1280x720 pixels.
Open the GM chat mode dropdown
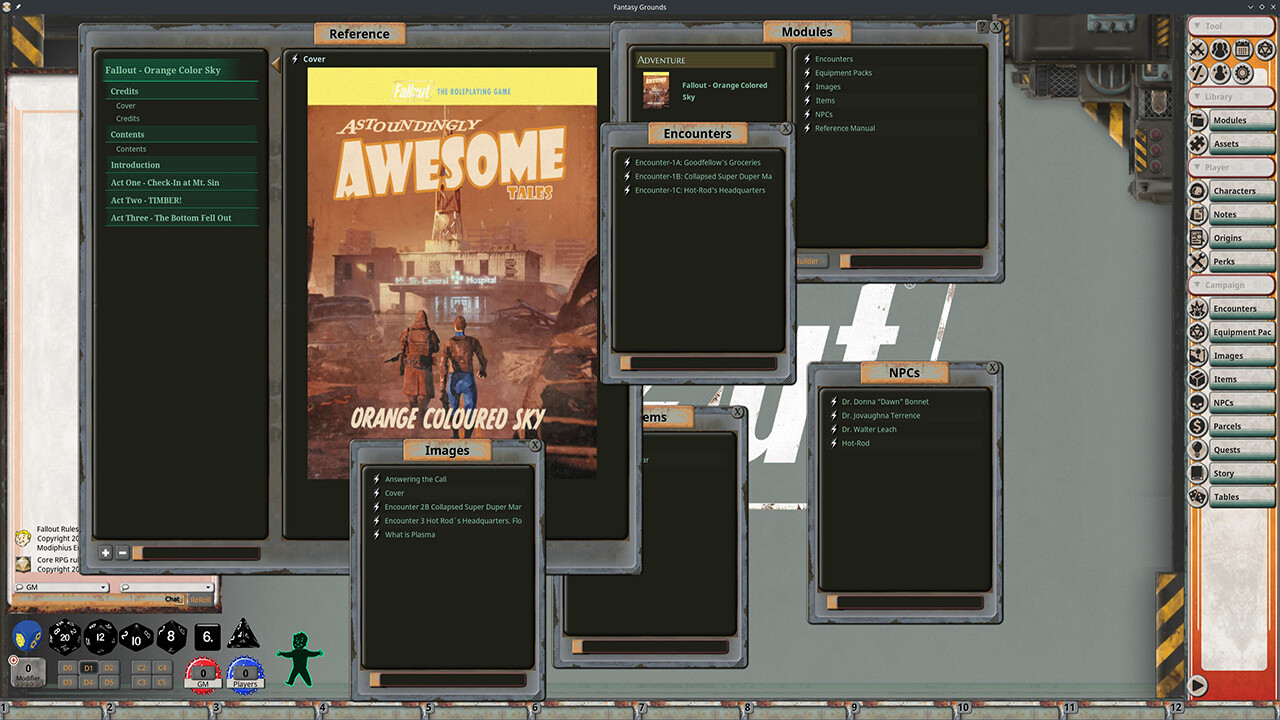point(62,587)
